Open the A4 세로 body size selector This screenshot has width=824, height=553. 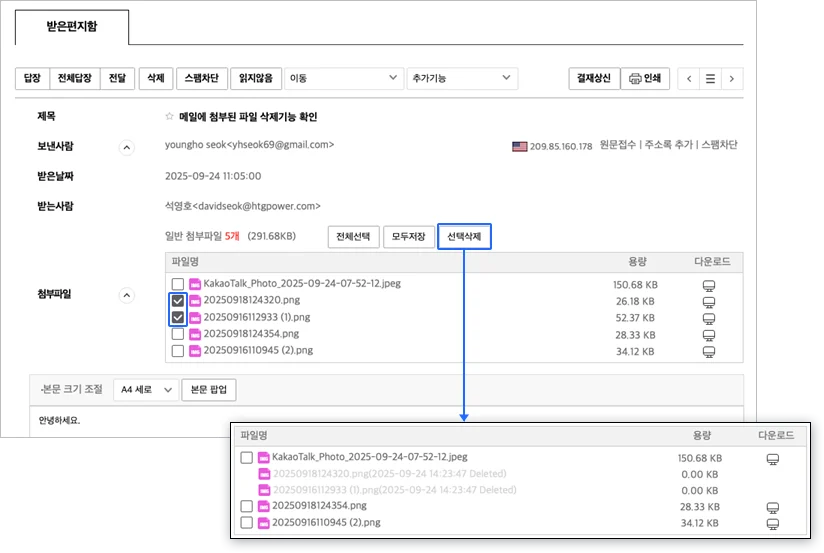click(x=145, y=389)
